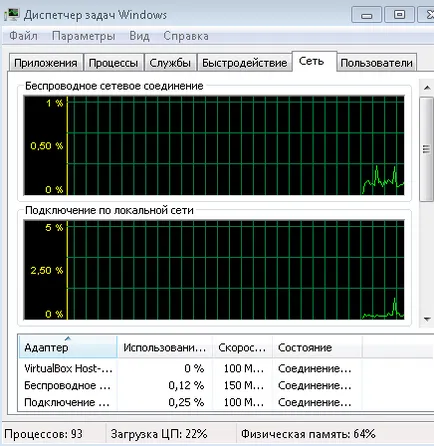Screen dimensions: 434x446
Task: Switch to the Приложения tab
Action: pos(46,63)
